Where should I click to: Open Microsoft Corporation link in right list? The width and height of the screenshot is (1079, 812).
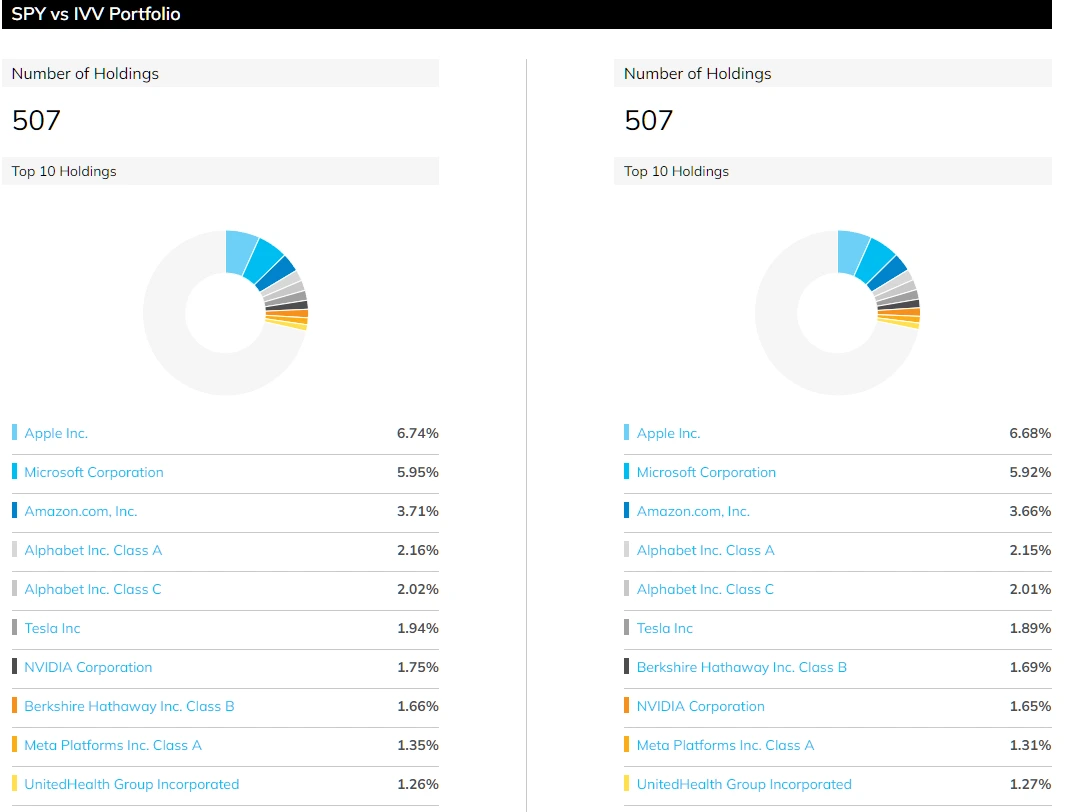coord(706,472)
